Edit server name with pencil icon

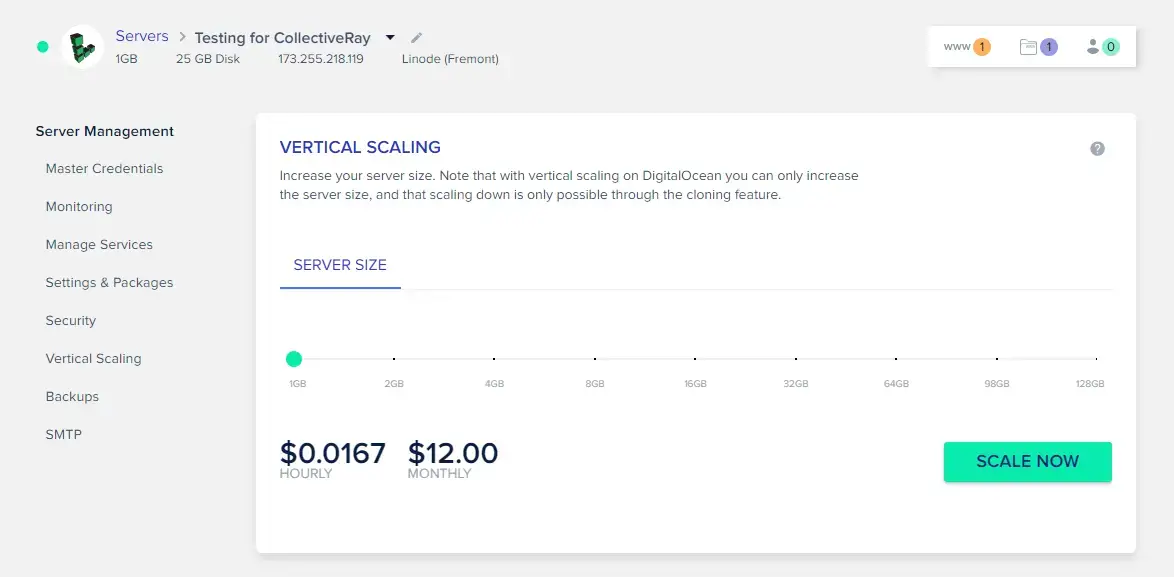(417, 37)
